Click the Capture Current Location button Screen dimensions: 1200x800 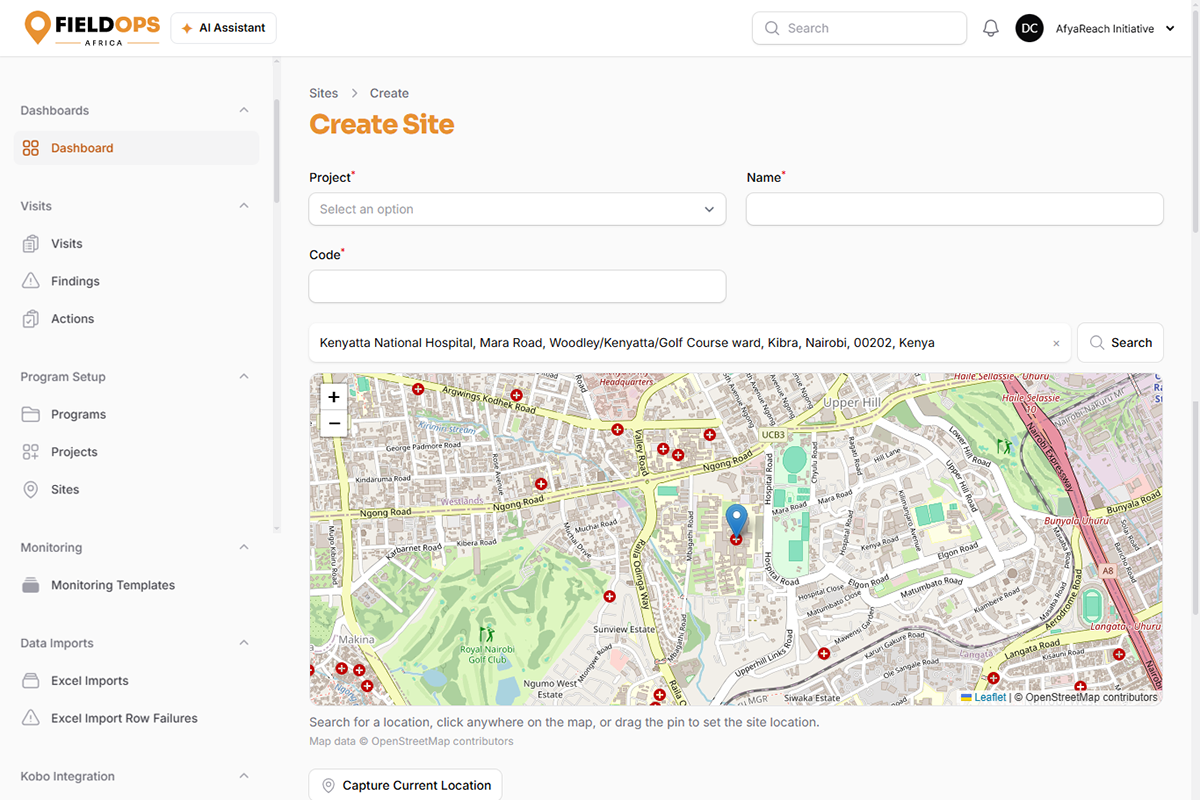(x=405, y=786)
